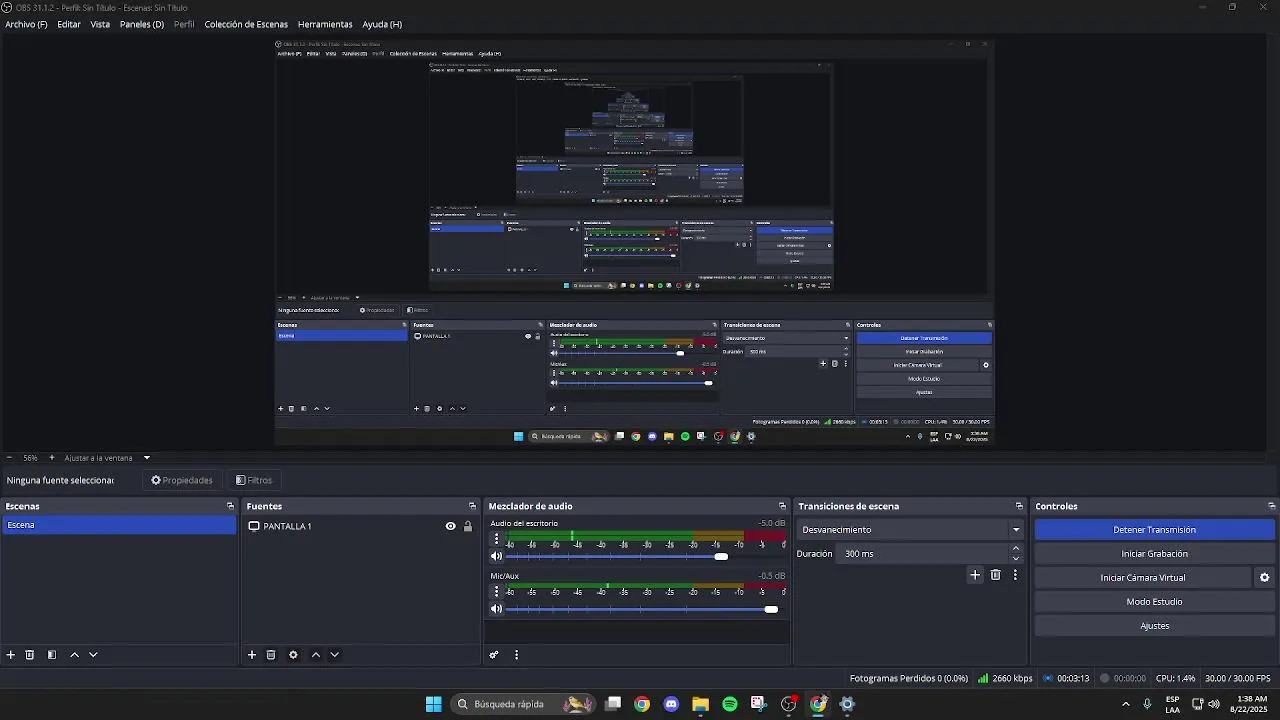Mute Audio del escritorio speaker
This screenshot has width=1280, height=720.
click(496, 556)
